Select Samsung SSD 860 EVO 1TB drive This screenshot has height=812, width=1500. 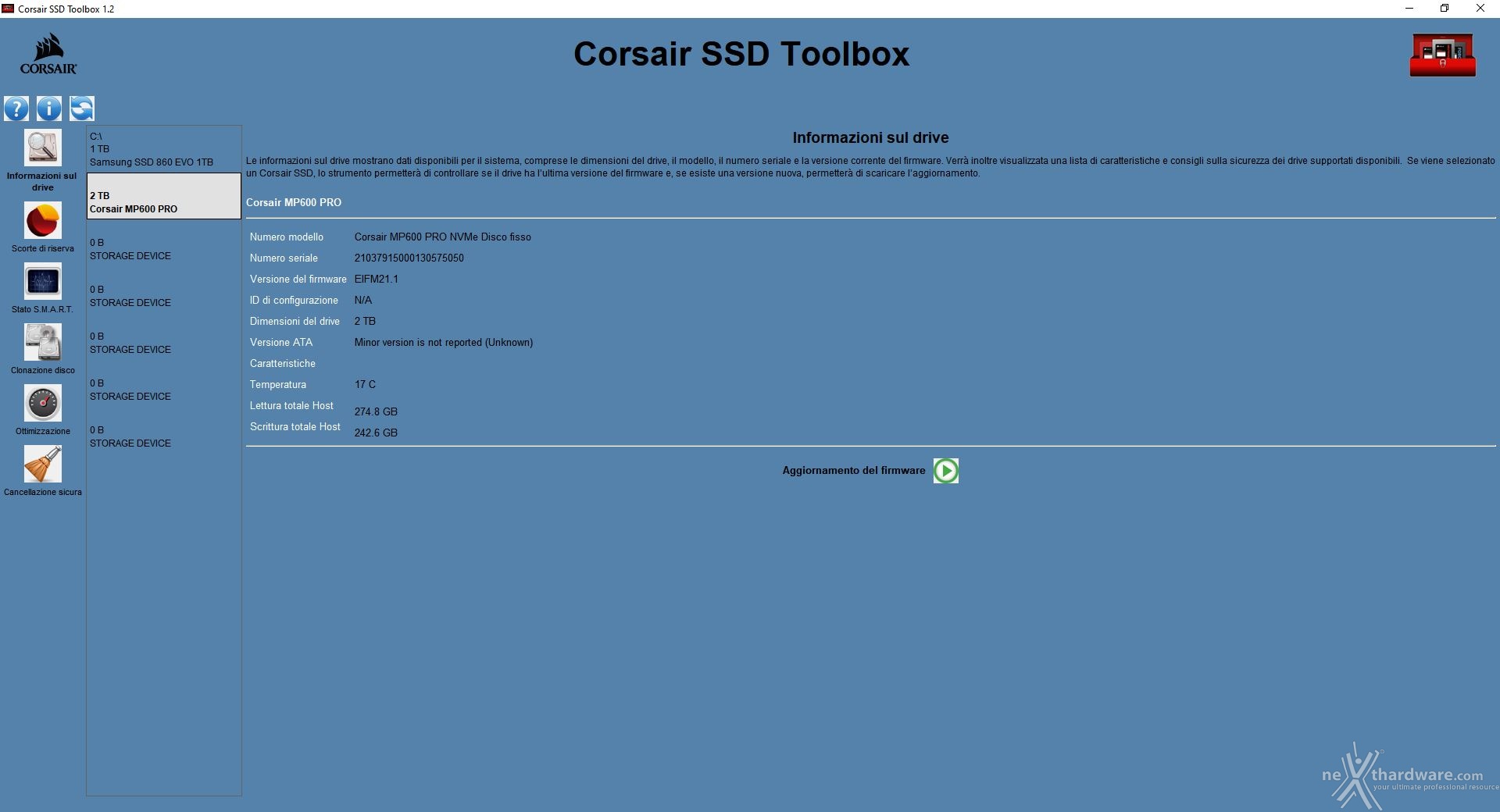click(x=164, y=149)
